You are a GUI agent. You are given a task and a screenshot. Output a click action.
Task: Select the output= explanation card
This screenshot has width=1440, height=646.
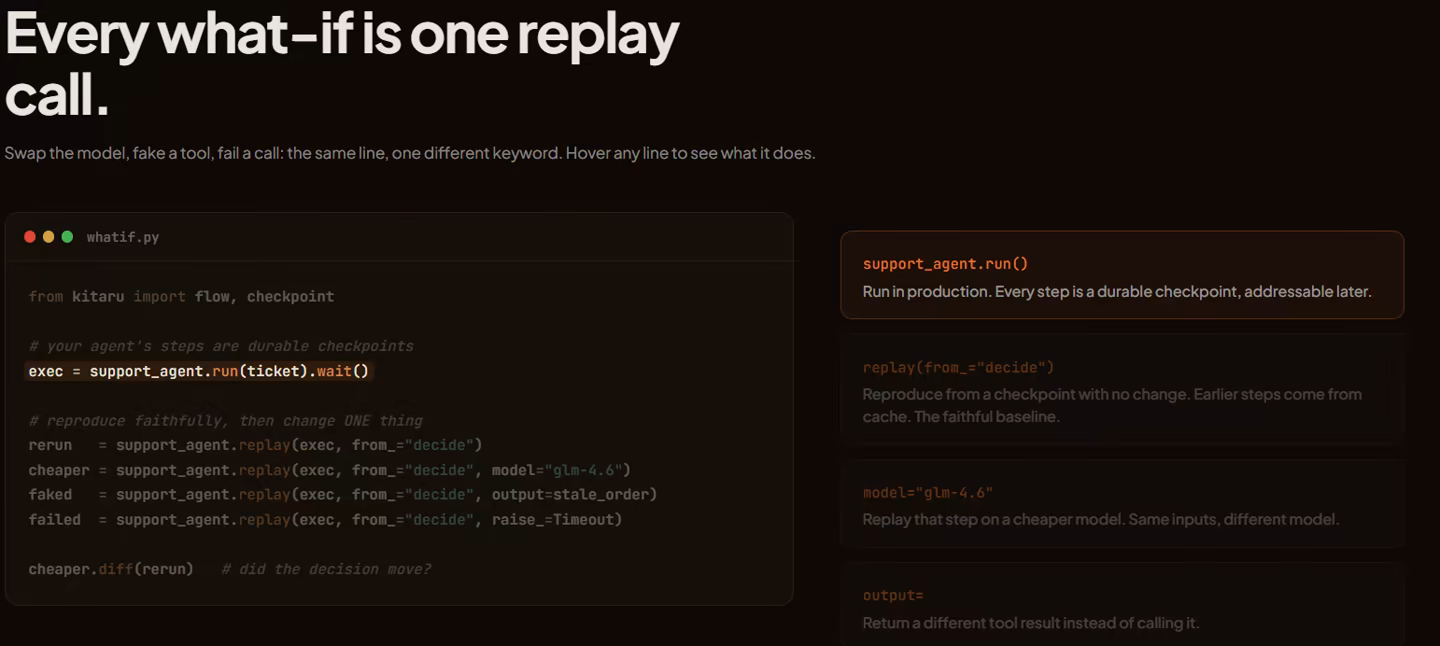[x=1122, y=604]
